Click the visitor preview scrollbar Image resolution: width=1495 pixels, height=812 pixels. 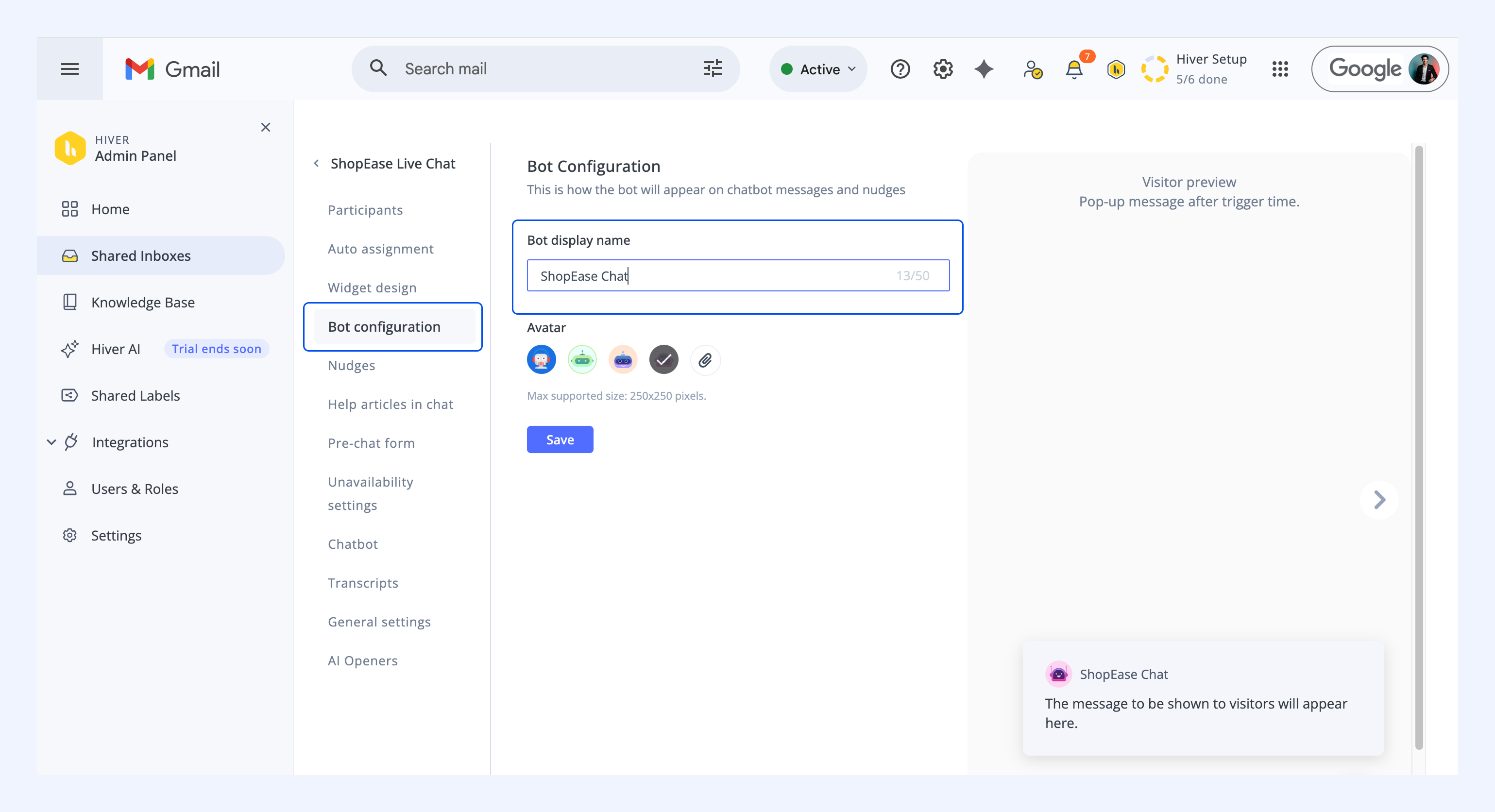[x=1418, y=447]
